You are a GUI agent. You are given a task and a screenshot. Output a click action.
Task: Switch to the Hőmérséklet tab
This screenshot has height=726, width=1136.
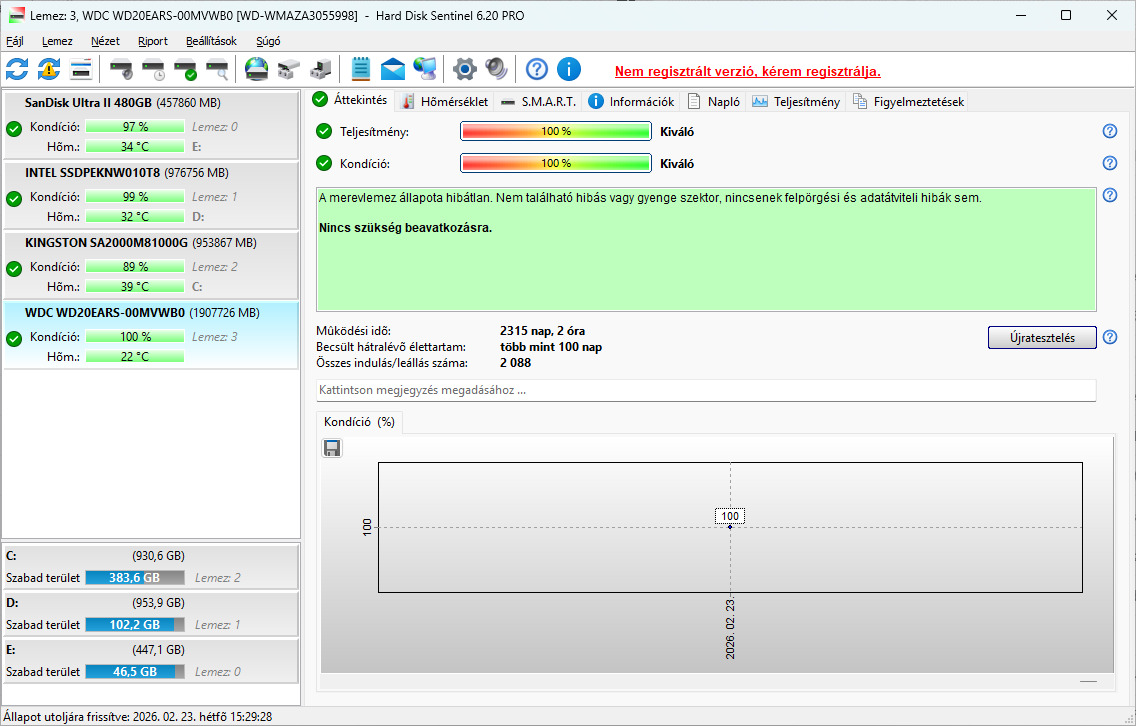(446, 101)
